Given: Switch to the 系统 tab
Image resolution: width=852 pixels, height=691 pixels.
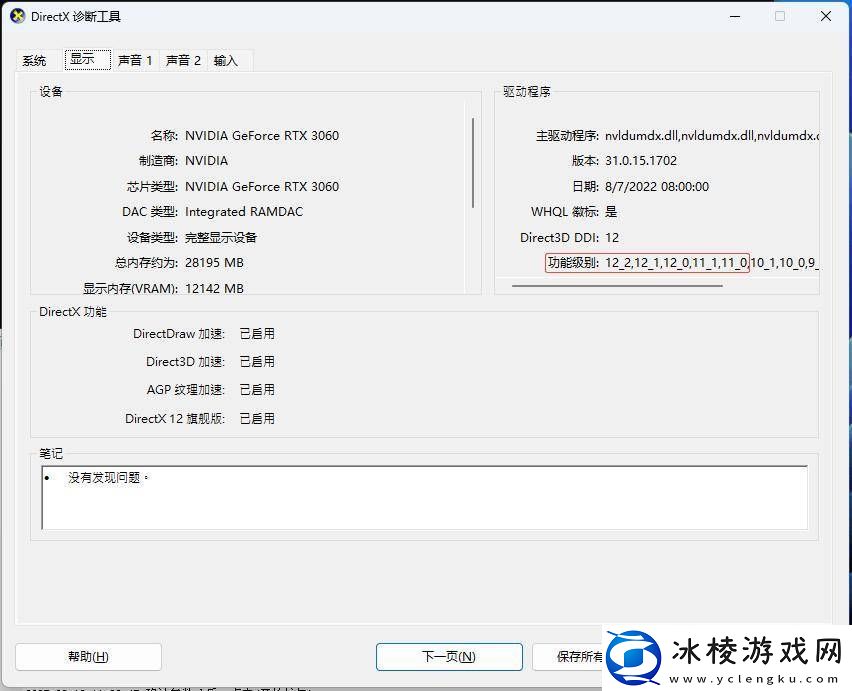Looking at the screenshot, I should (x=34, y=60).
